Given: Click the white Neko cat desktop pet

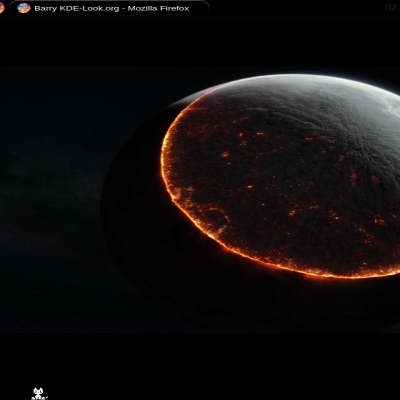Looking at the screenshot, I should (39, 394).
